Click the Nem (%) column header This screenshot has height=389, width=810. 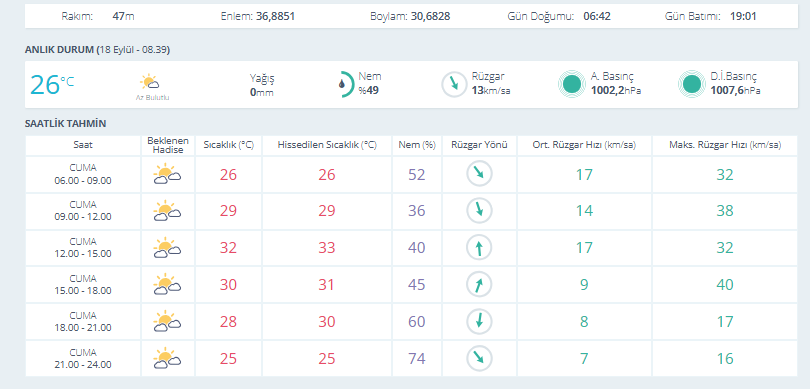click(x=417, y=145)
